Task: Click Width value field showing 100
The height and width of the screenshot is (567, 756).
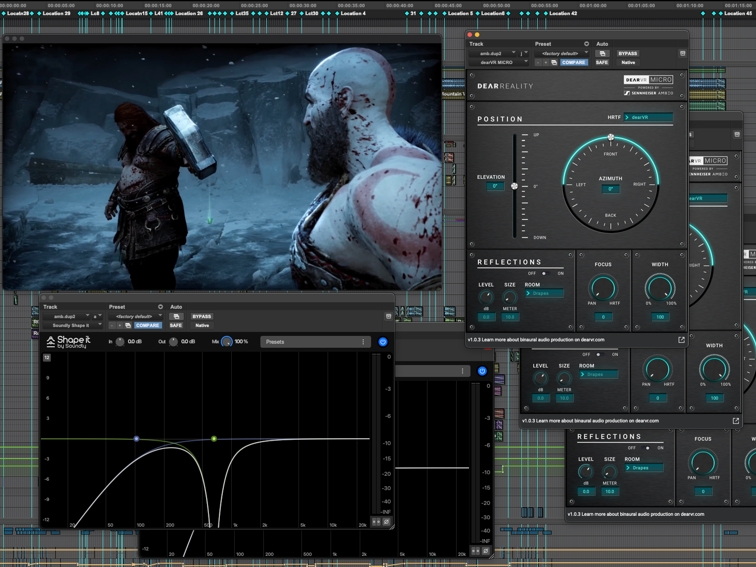Action: coord(660,317)
